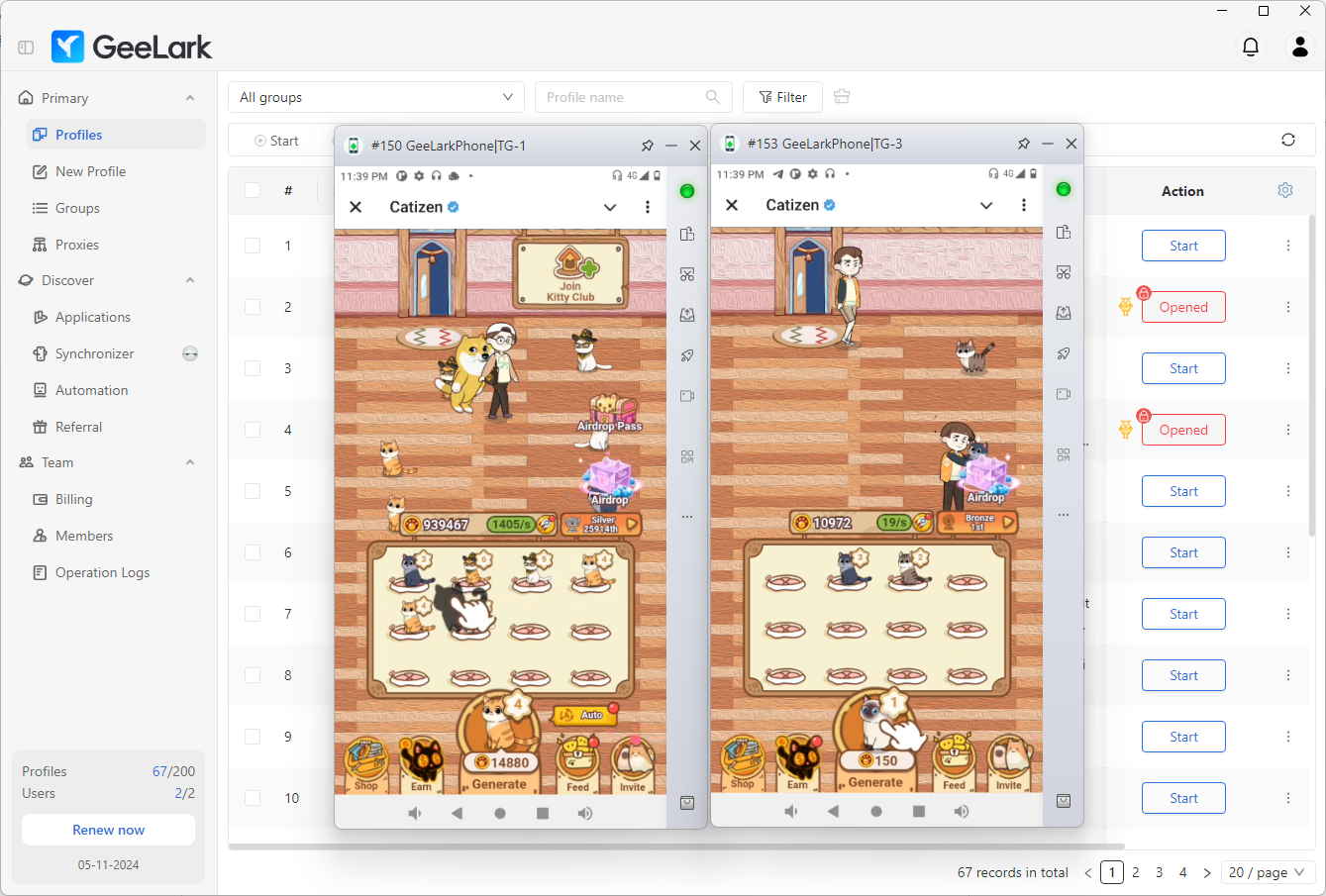Image resolution: width=1326 pixels, height=896 pixels.
Task: Open the All groups dropdown
Action: (376, 97)
